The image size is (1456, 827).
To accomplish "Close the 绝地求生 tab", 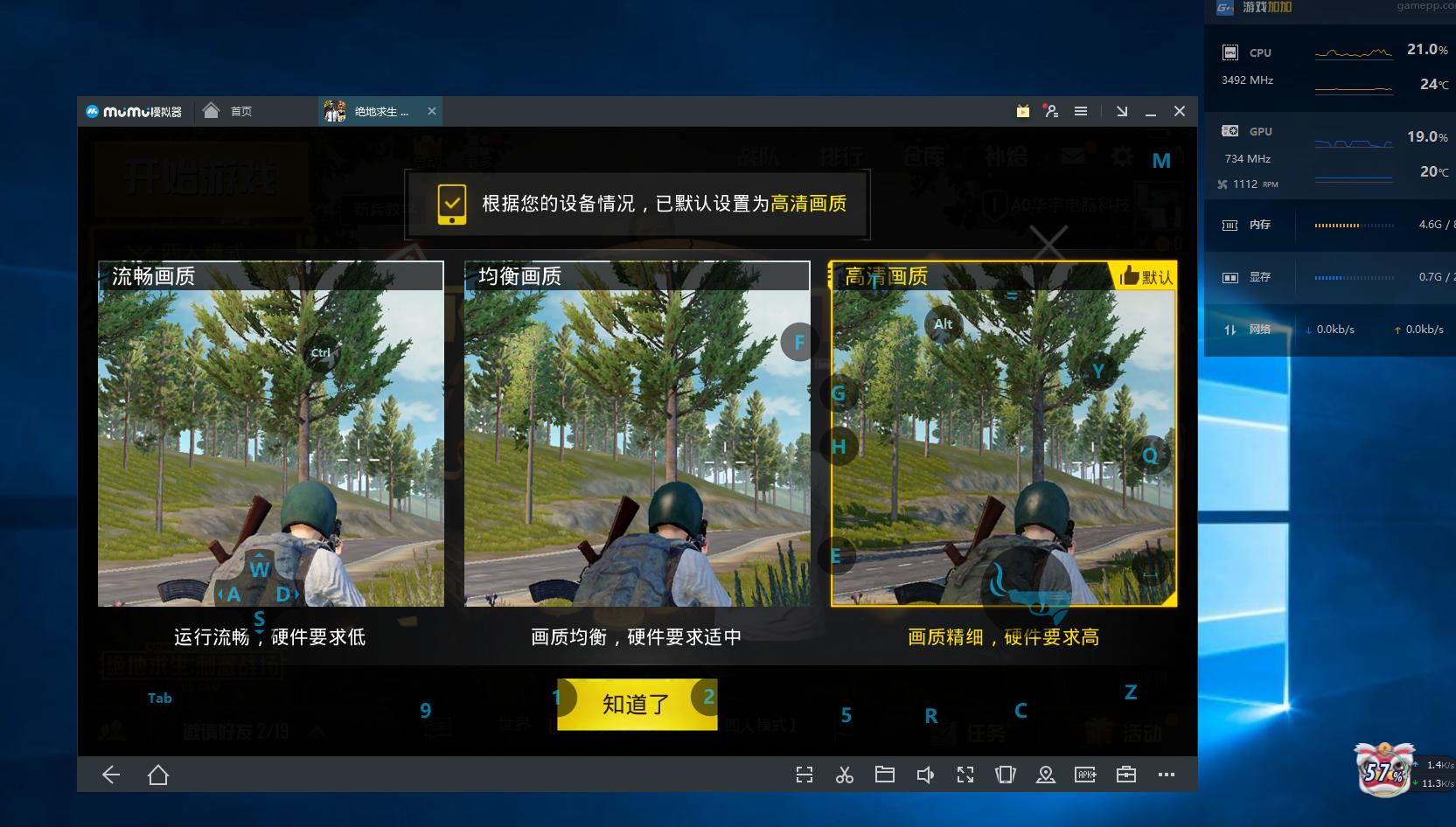I will click(431, 111).
